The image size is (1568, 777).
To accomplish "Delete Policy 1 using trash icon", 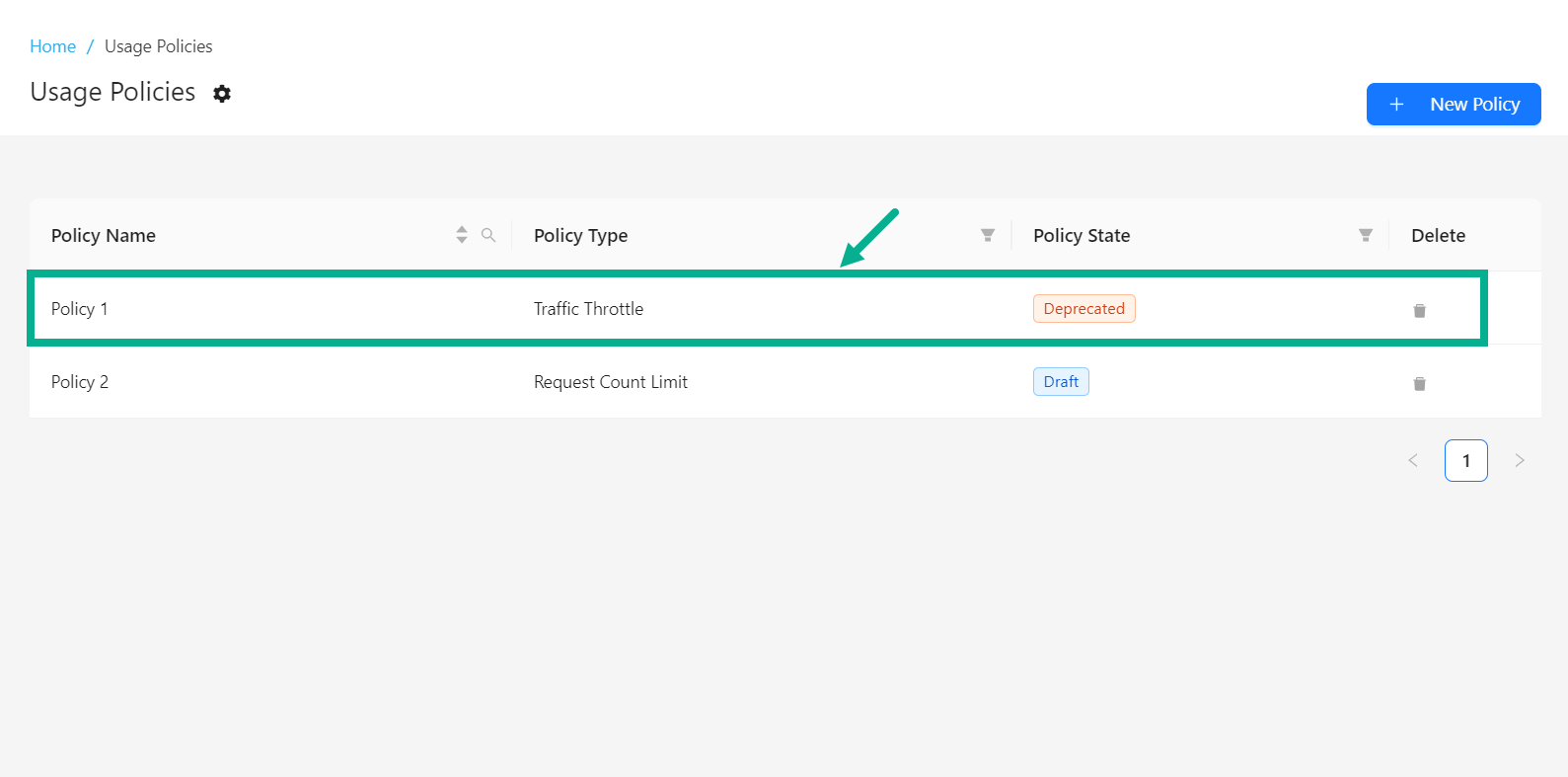I will (1419, 310).
